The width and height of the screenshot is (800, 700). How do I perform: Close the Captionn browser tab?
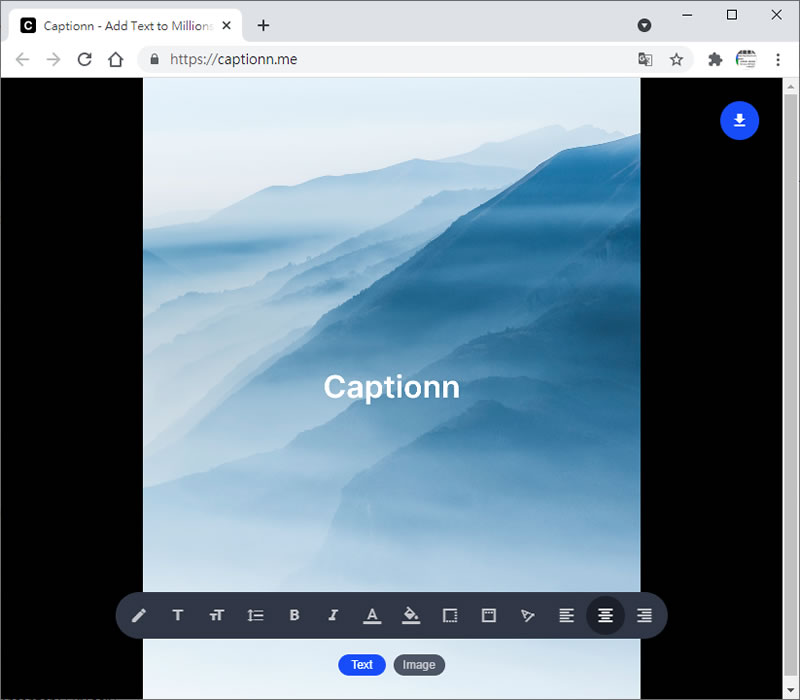[x=227, y=25]
